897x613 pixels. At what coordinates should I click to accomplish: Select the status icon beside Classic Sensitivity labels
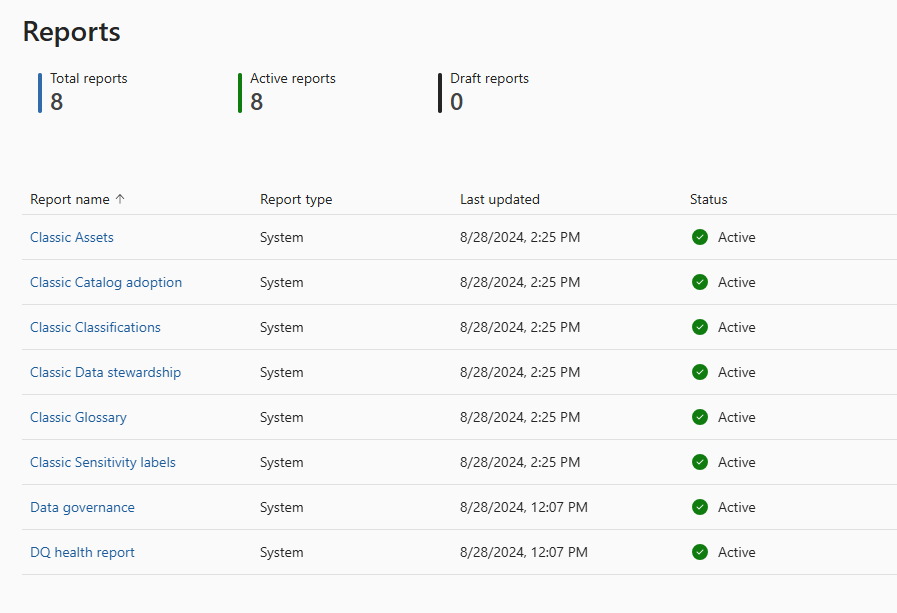[x=700, y=462]
